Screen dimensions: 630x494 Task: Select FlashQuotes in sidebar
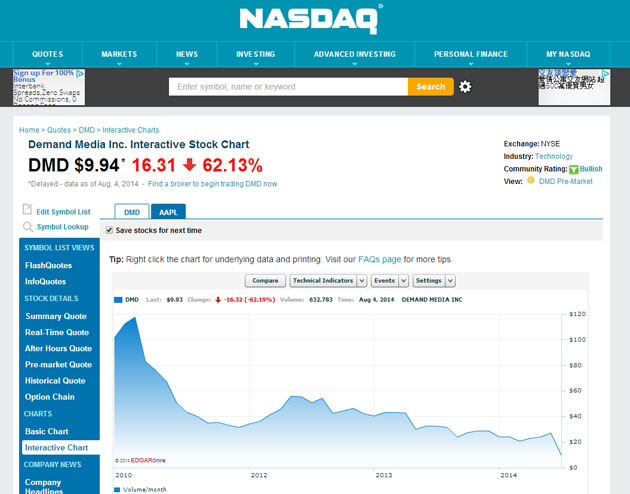48,265
